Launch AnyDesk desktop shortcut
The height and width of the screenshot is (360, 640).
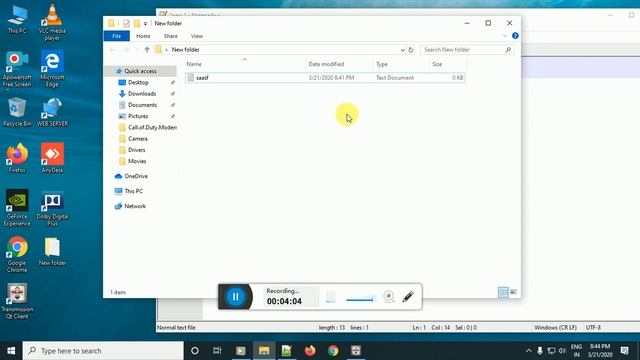(52, 158)
